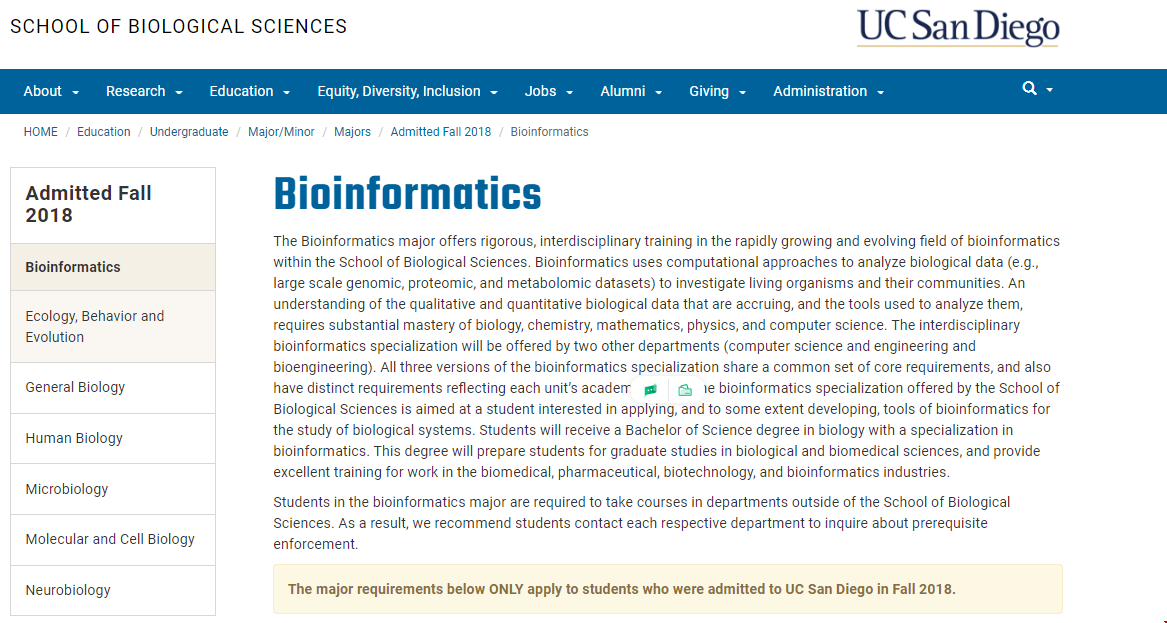Click the UC San Diego logo
This screenshot has width=1167, height=623.
click(956, 29)
